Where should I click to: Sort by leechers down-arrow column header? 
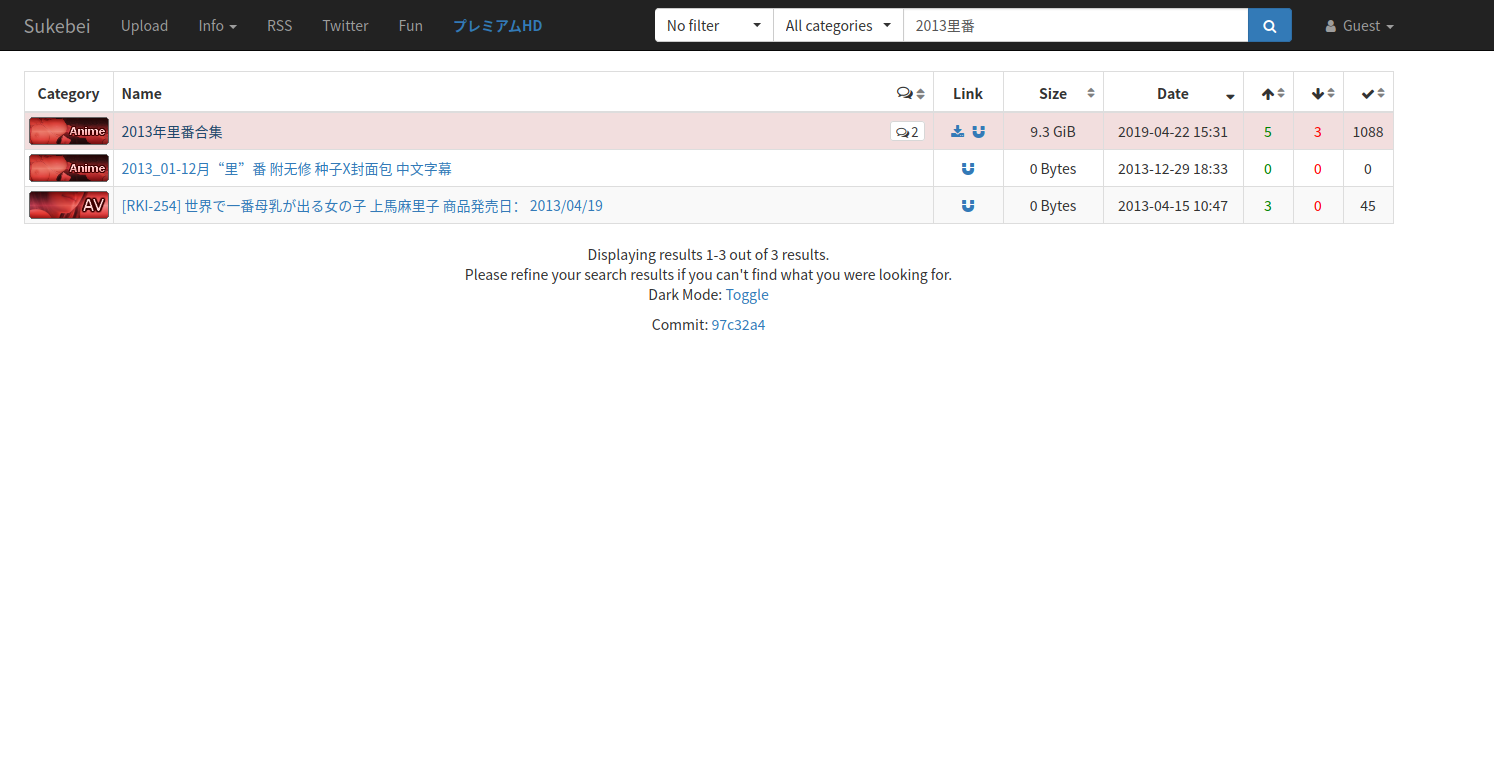coord(1318,93)
